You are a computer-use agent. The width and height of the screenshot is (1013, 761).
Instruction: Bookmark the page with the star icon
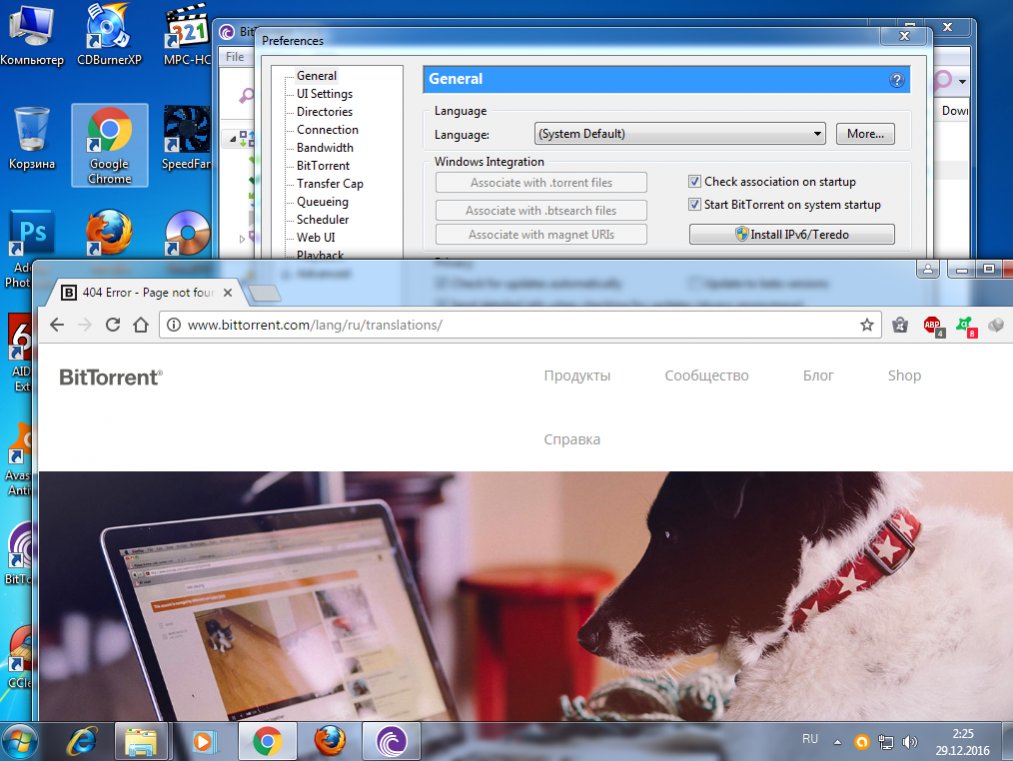[867, 325]
